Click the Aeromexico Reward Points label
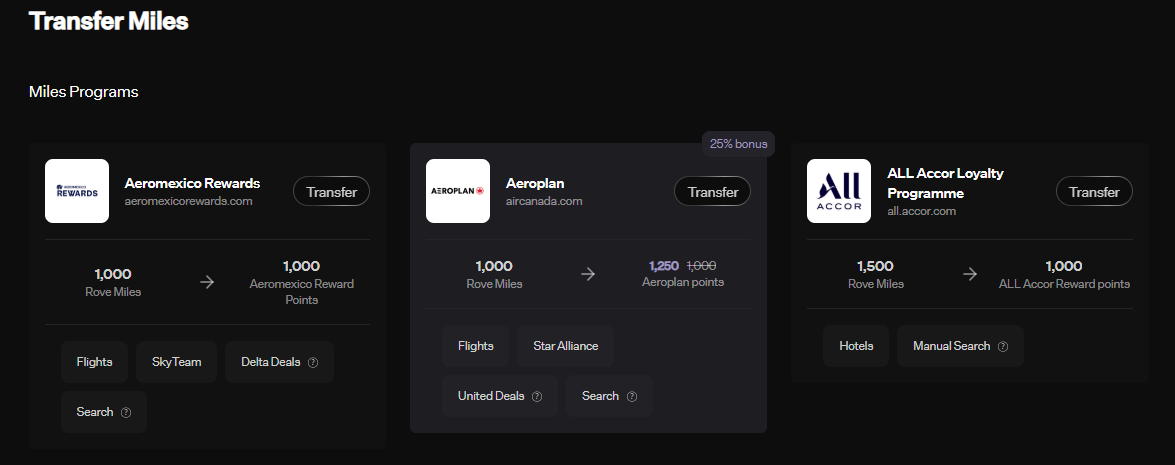1175x465 pixels. point(301,292)
